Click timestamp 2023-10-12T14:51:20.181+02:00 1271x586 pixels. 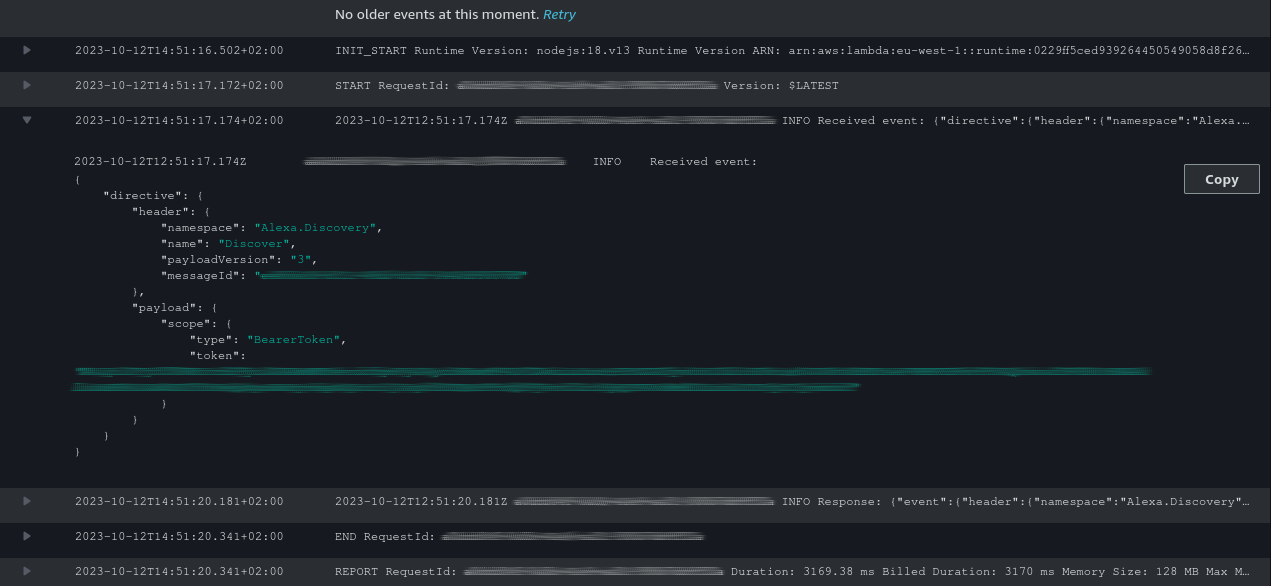[179, 501]
